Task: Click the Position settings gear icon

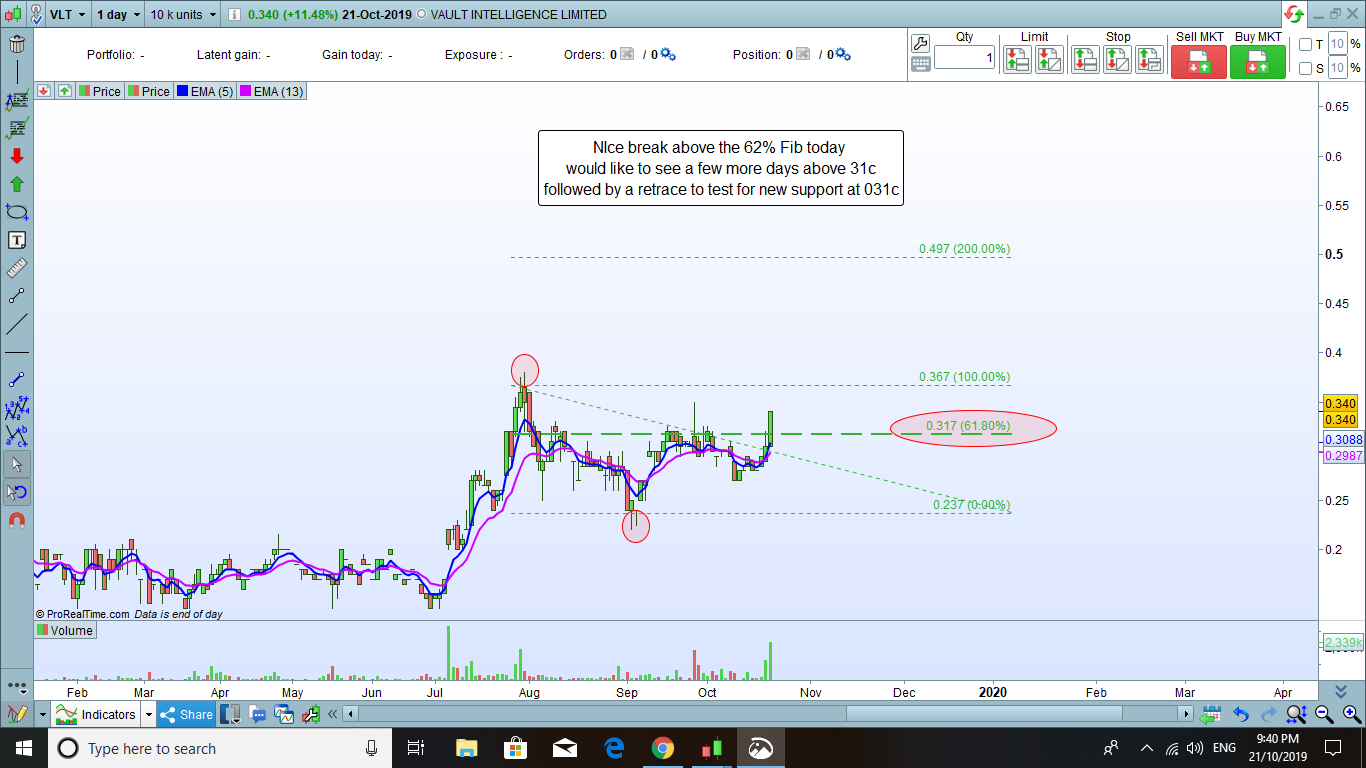Action: click(843, 55)
